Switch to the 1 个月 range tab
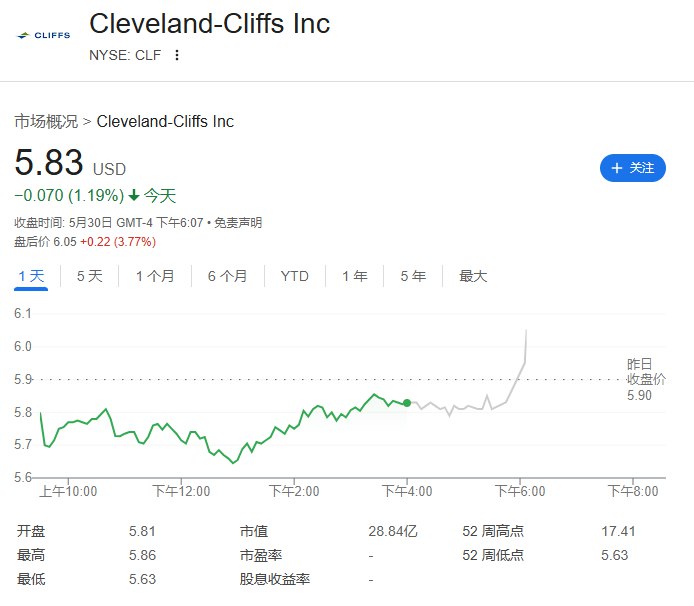Screen dimensions: 694x606 (x=155, y=276)
